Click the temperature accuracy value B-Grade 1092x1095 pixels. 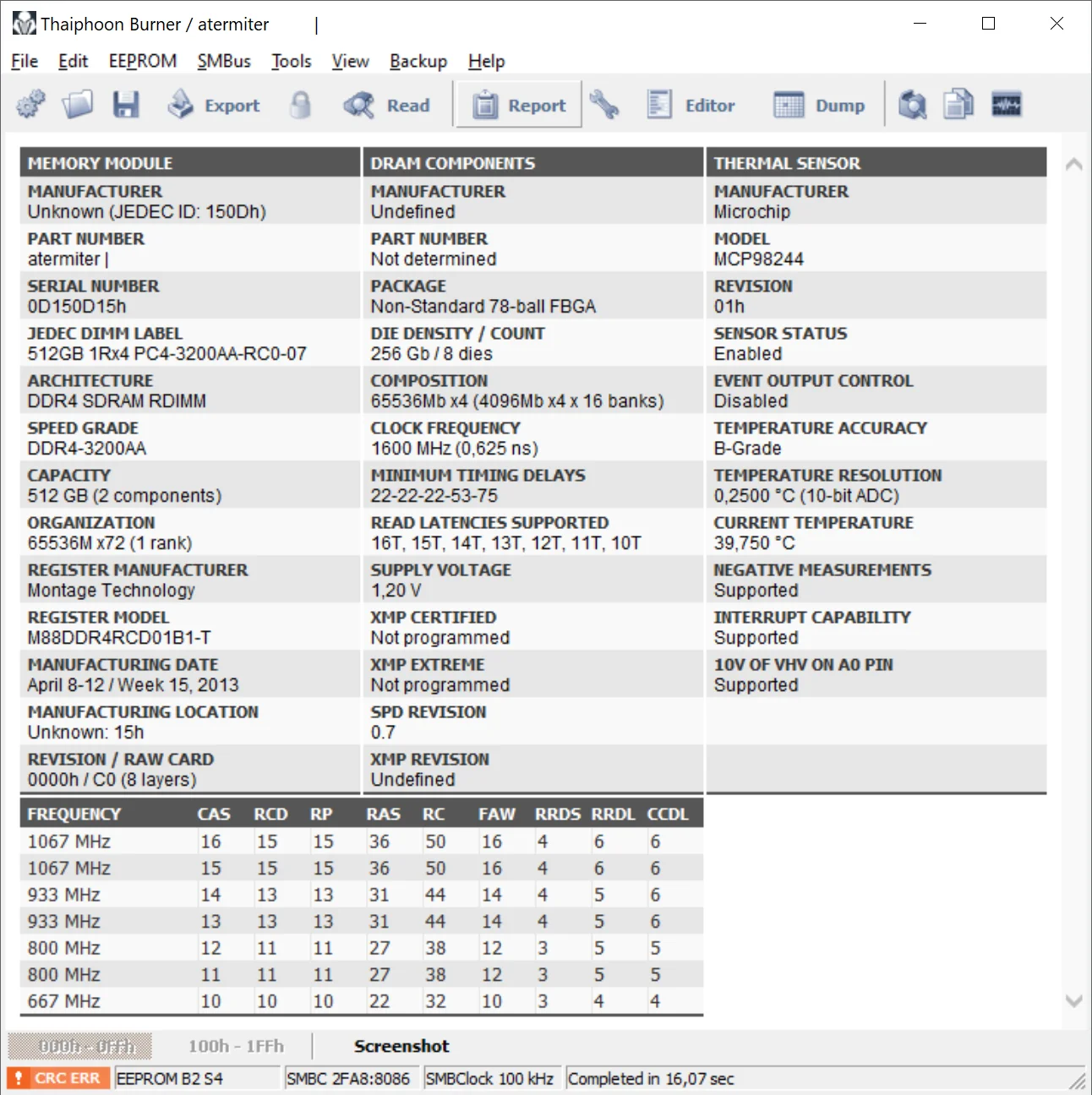pyautogui.click(x=748, y=449)
